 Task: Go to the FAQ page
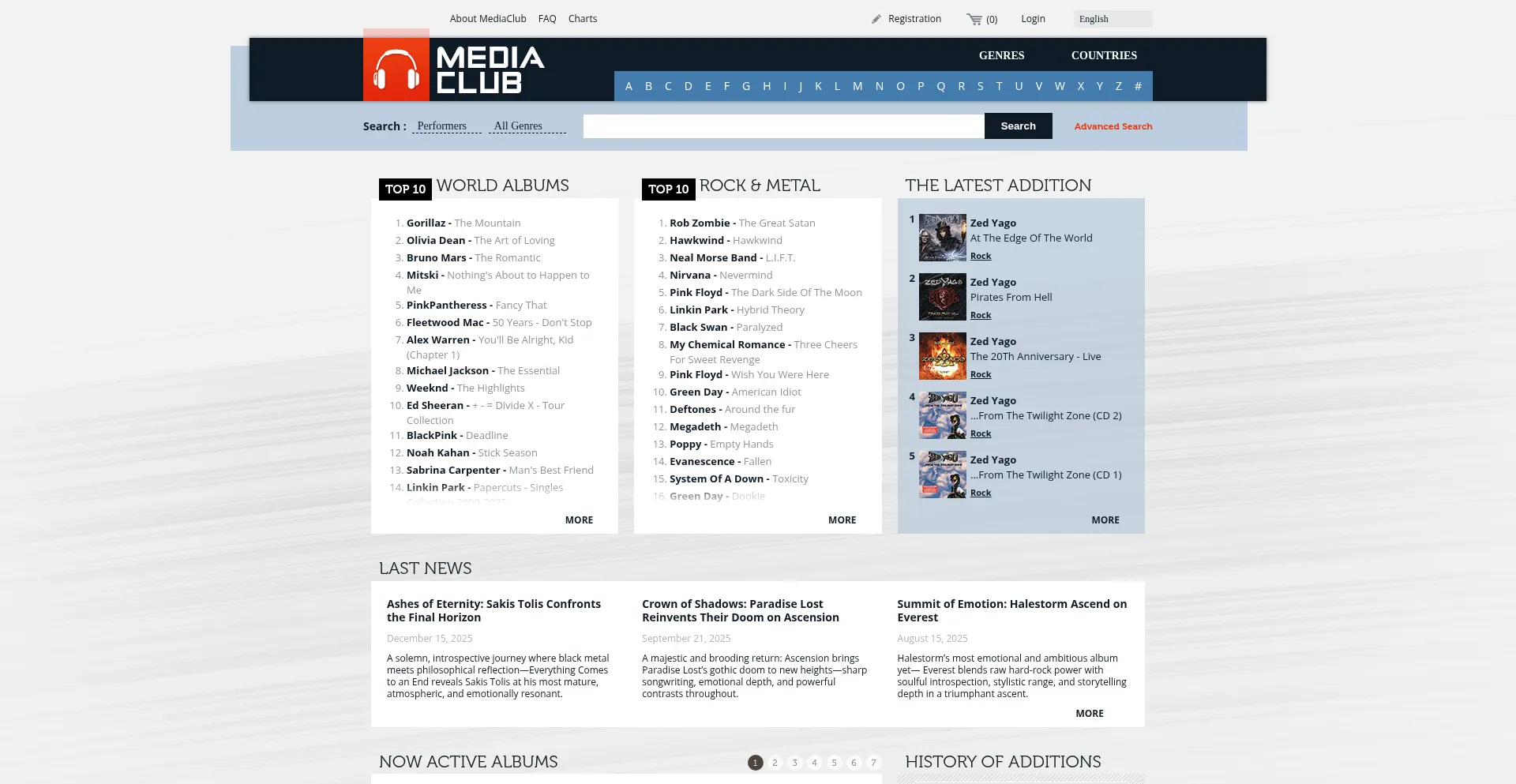tap(547, 19)
